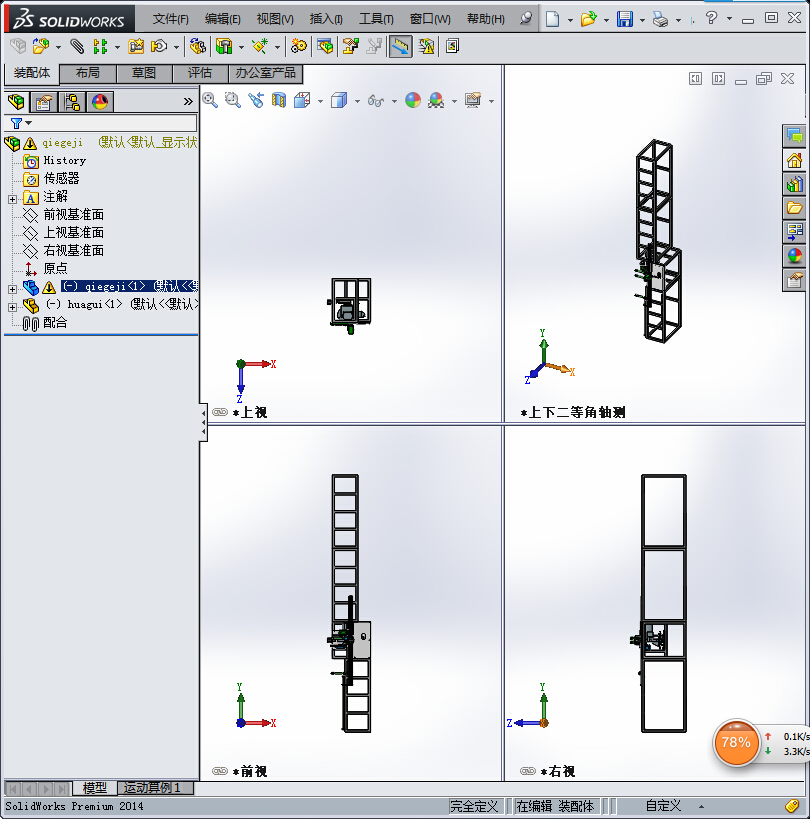Open the Smart Fasteners tool

[136, 46]
